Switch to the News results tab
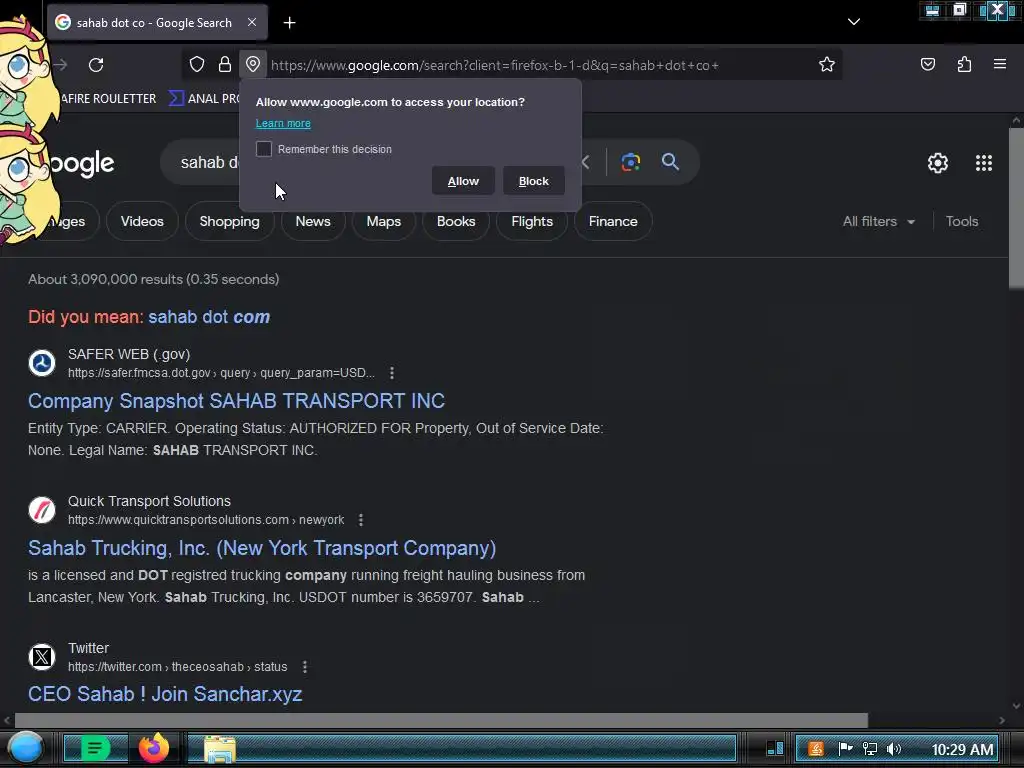The width and height of the screenshot is (1024, 768). coord(313,221)
